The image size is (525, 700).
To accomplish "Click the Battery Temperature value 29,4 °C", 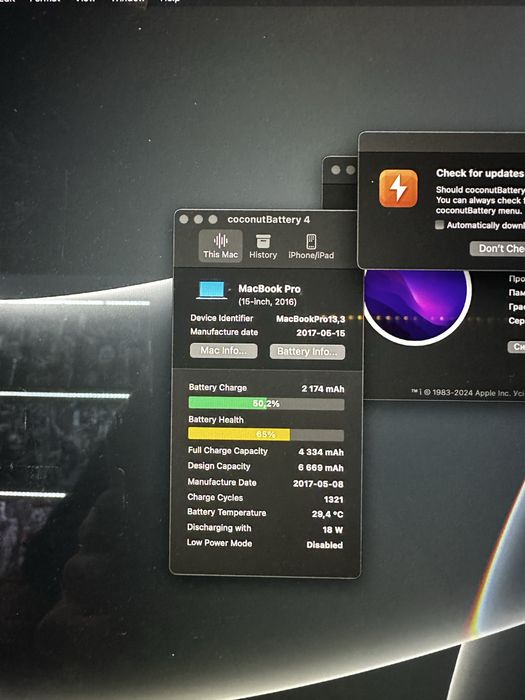I will pyautogui.click(x=327, y=514).
